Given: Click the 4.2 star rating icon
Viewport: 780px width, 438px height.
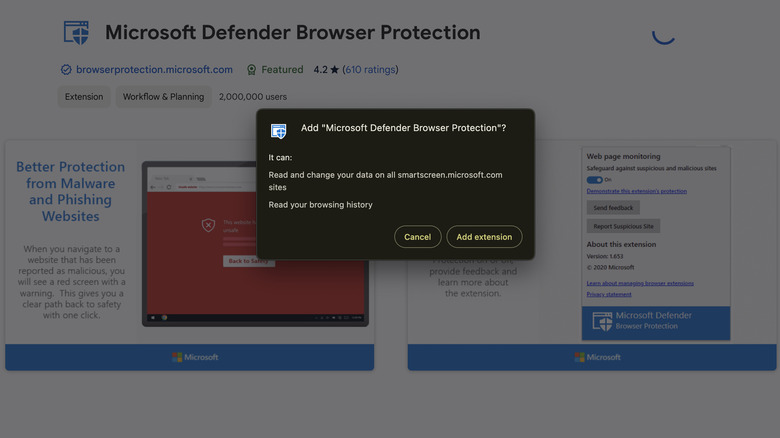Looking at the screenshot, I should (334, 70).
